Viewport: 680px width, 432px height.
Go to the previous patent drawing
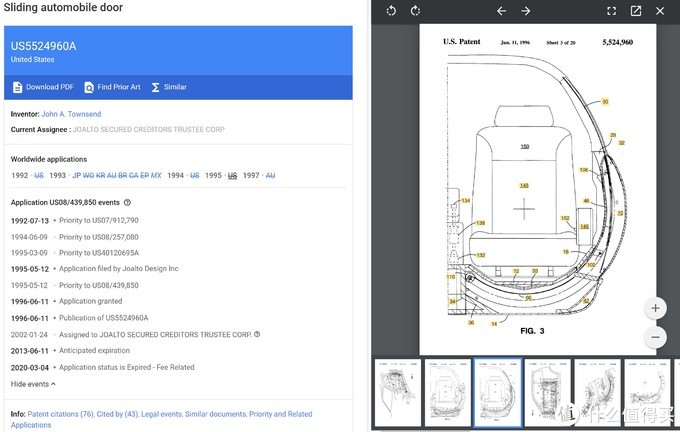point(502,11)
